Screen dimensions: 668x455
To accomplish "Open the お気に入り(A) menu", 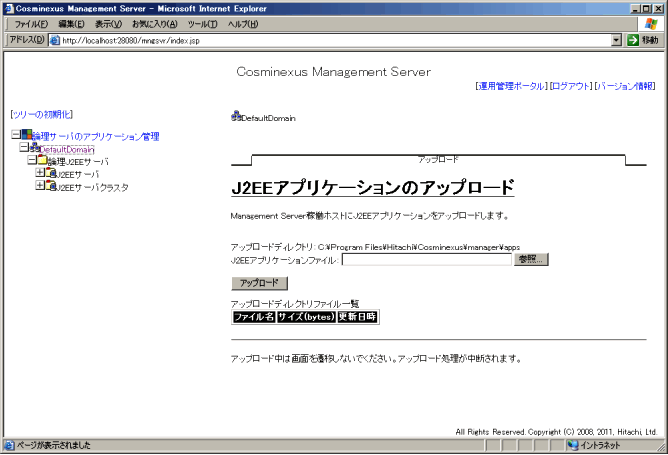I will click(x=155, y=24).
